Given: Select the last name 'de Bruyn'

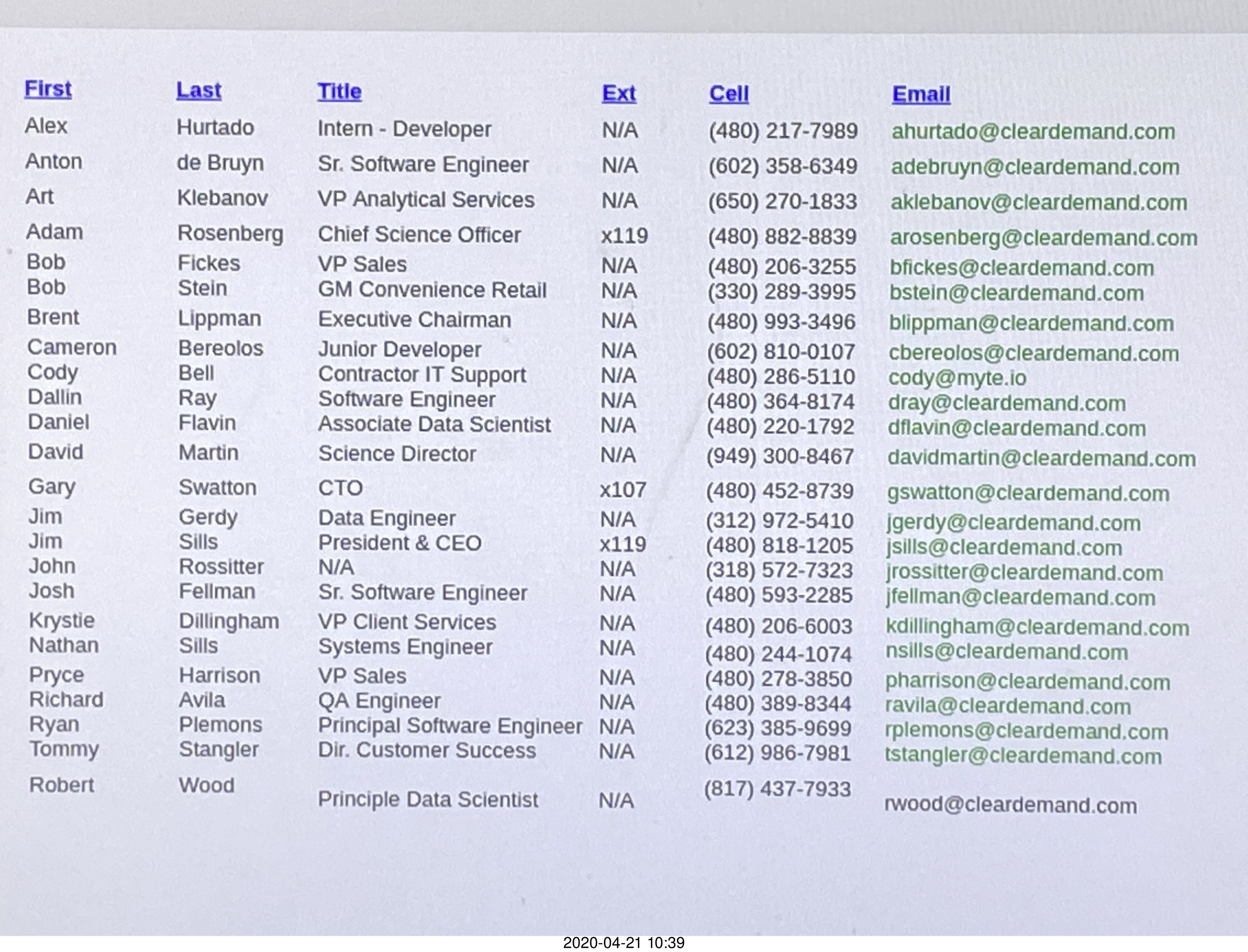Looking at the screenshot, I should [x=220, y=163].
